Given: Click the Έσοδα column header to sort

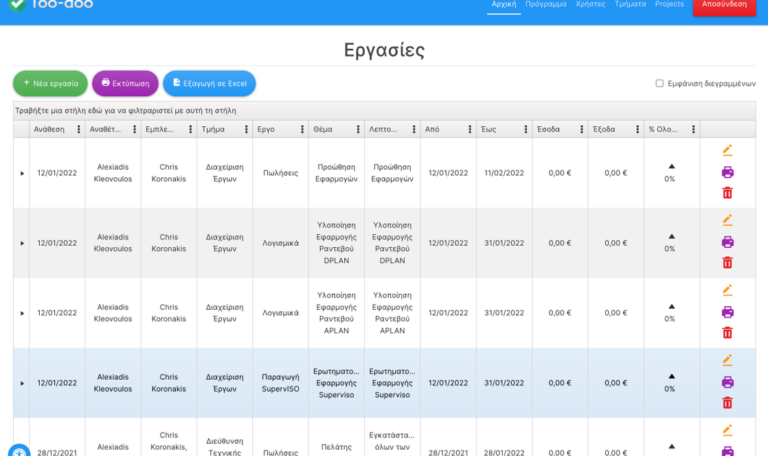Looking at the screenshot, I should pyautogui.click(x=549, y=129).
